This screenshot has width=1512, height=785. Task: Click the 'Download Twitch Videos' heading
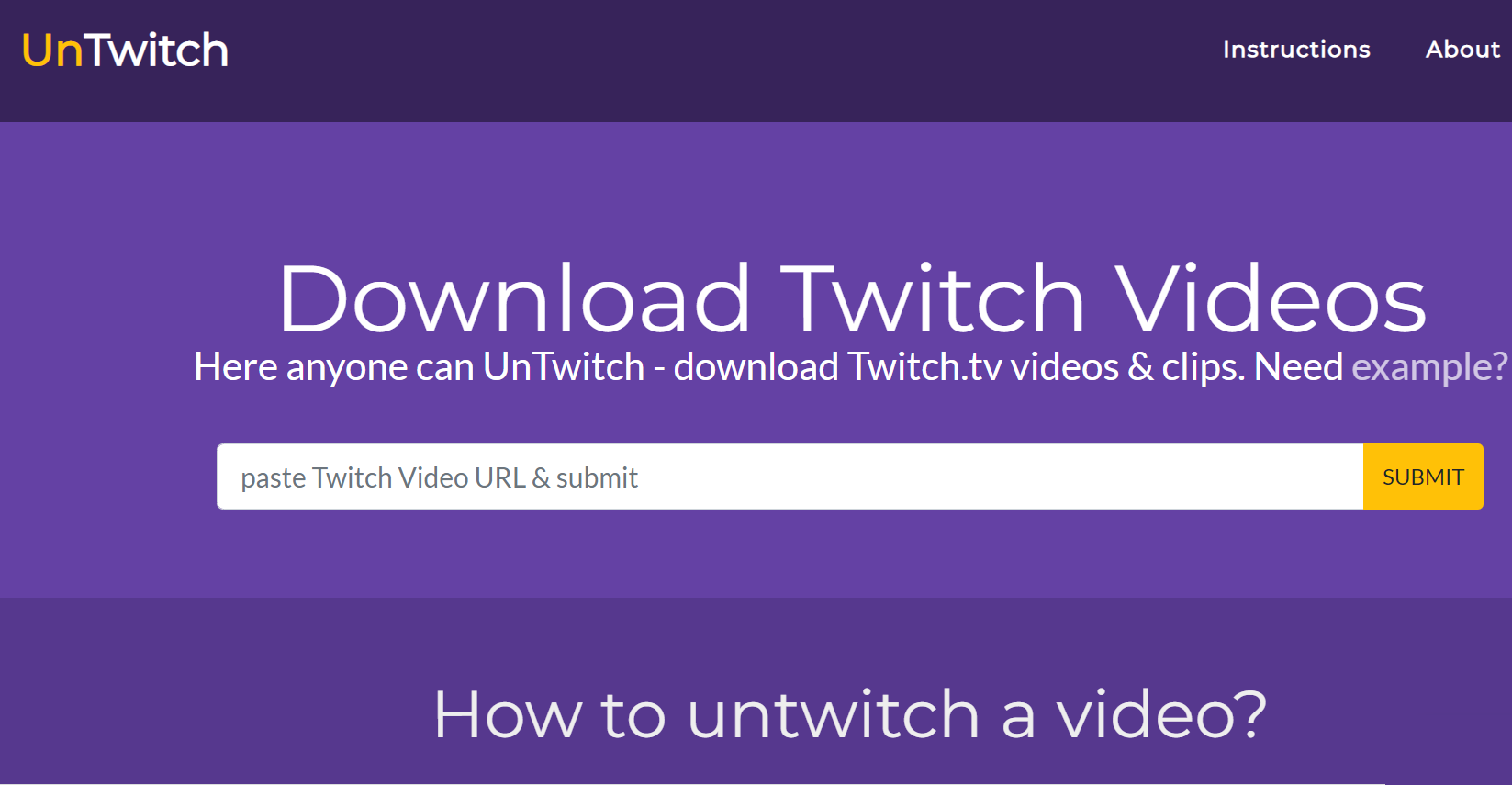[x=853, y=298]
